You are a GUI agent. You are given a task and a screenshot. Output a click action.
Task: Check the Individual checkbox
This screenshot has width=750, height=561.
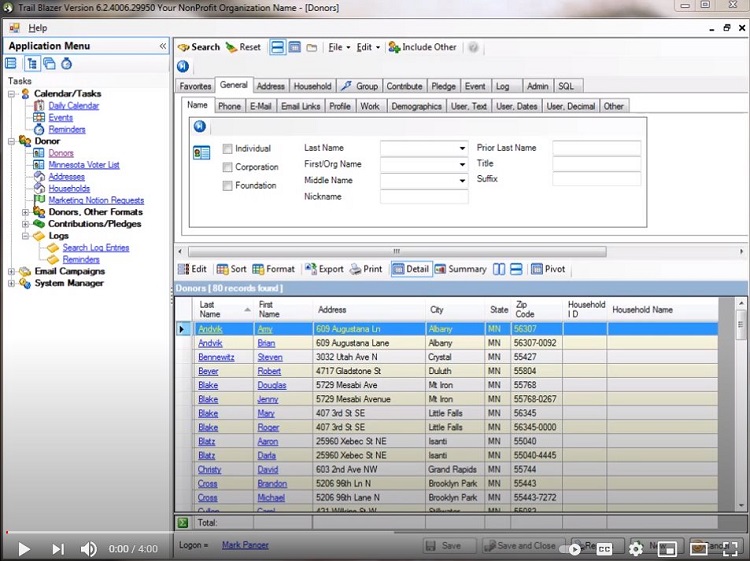pyautogui.click(x=228, y=149)
